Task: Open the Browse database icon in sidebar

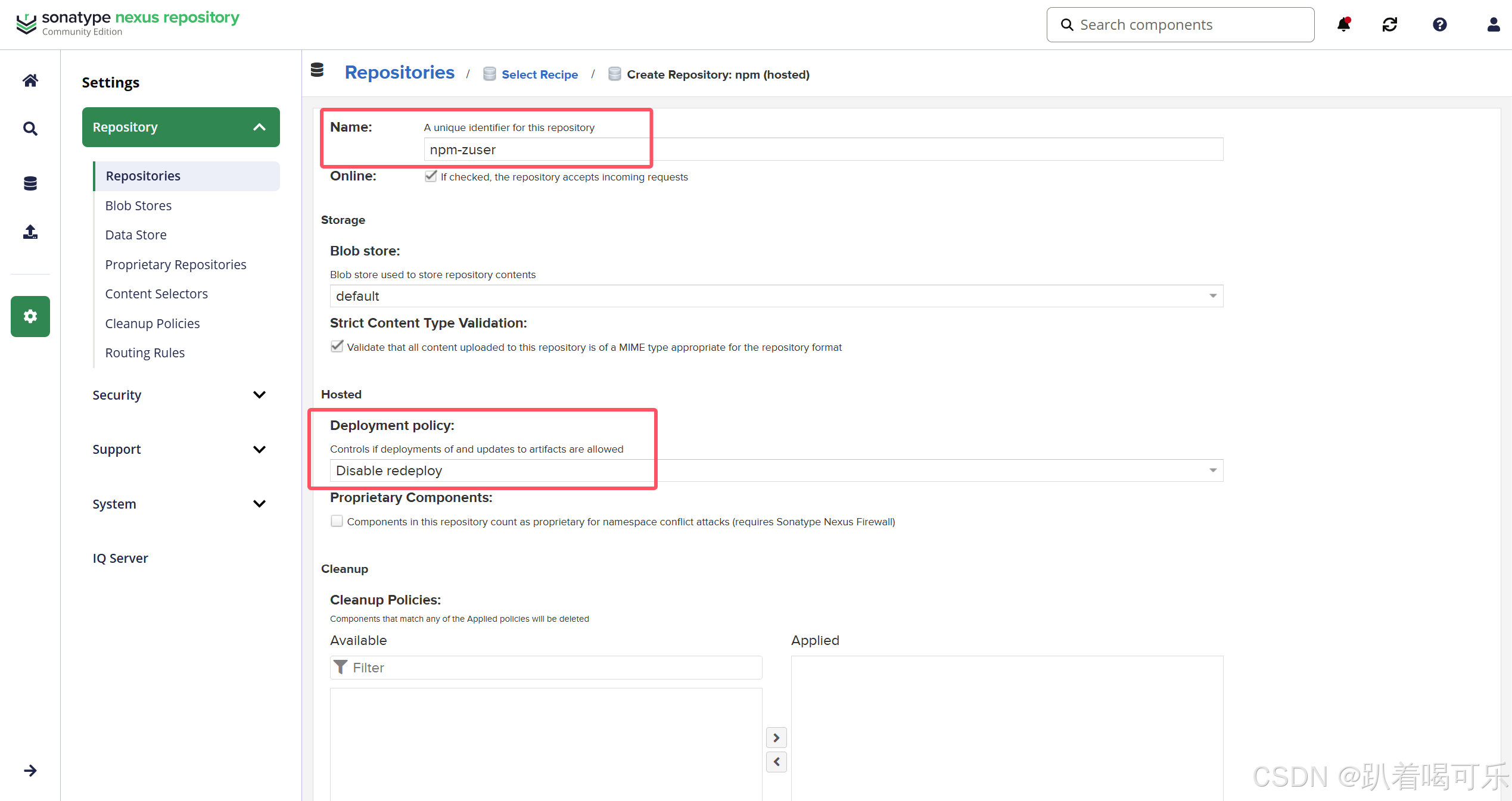Action: (30, 183)
